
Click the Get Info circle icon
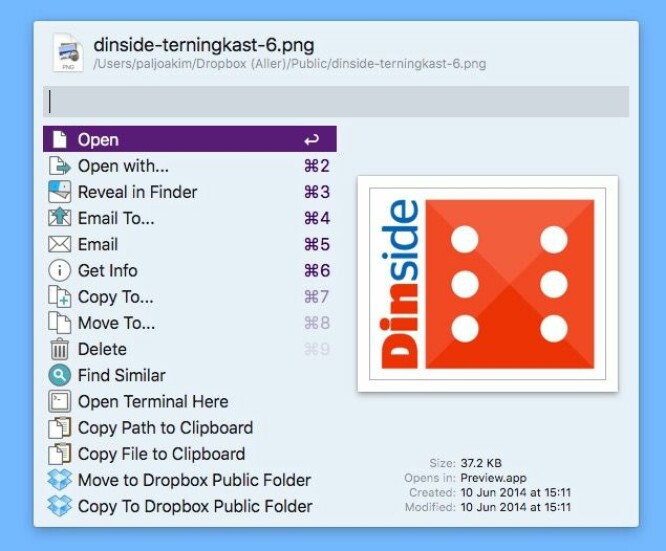tap(59, 271)
